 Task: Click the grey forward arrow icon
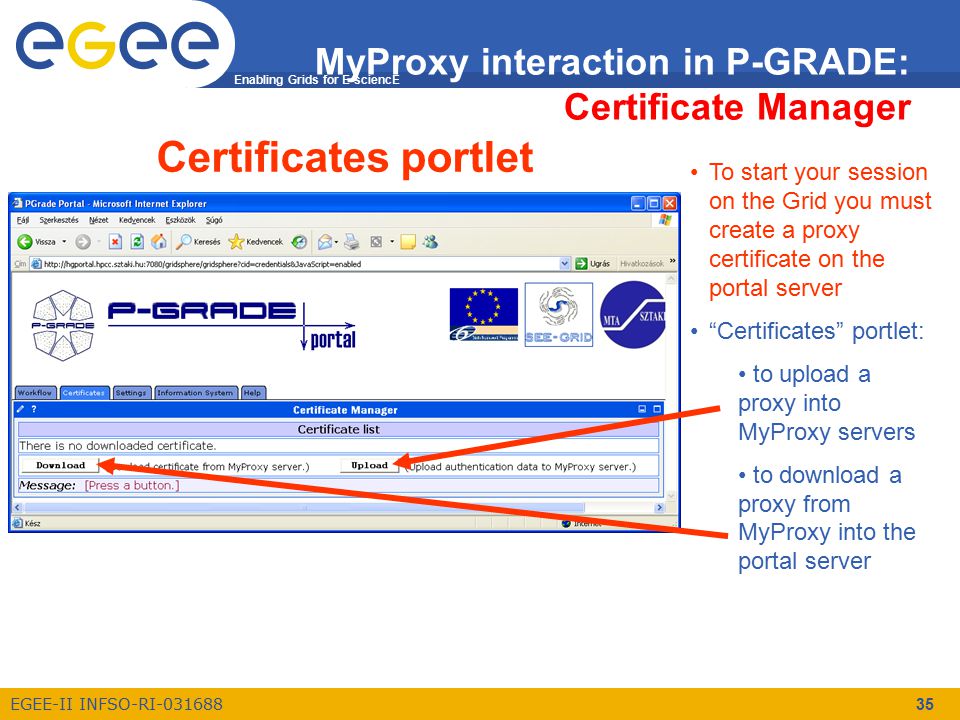(83, 242)
